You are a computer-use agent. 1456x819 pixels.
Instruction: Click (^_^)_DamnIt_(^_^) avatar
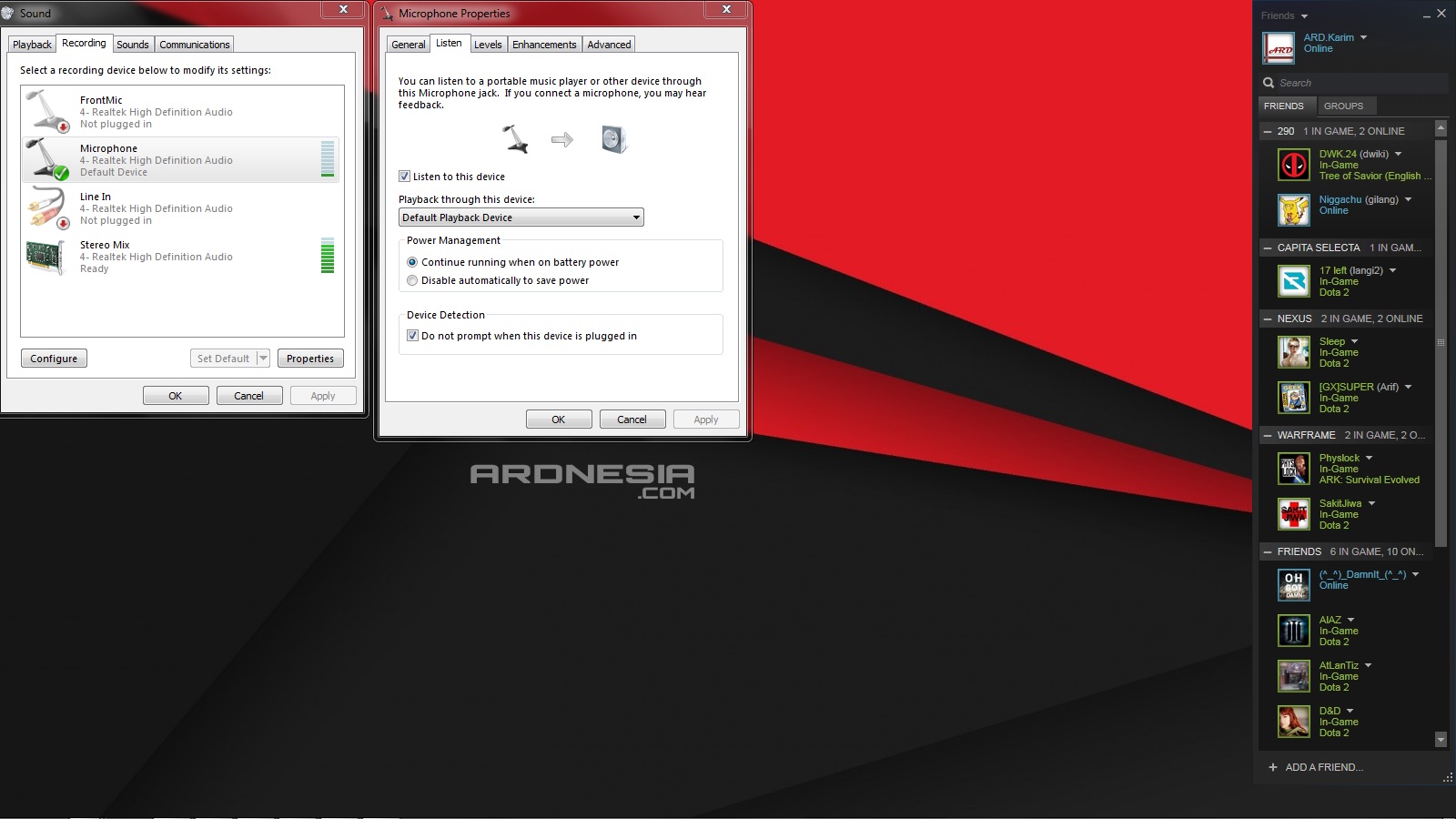pyautogui.click(x=1294, y=585)
